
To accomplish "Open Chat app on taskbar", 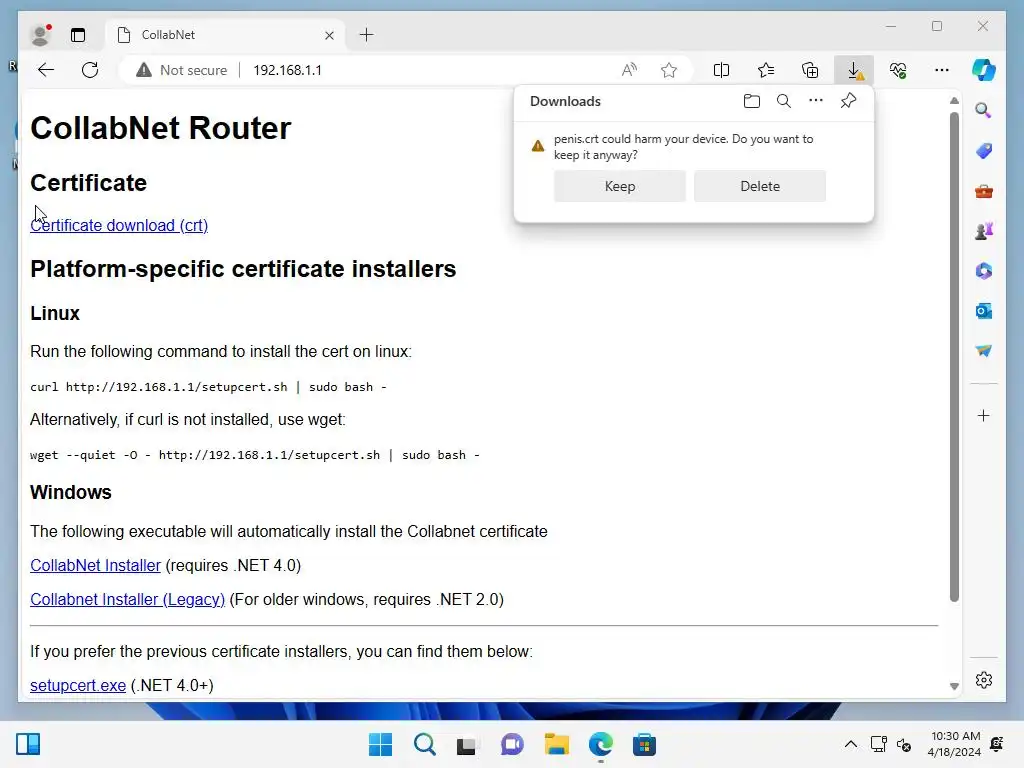I will (512, 744).
